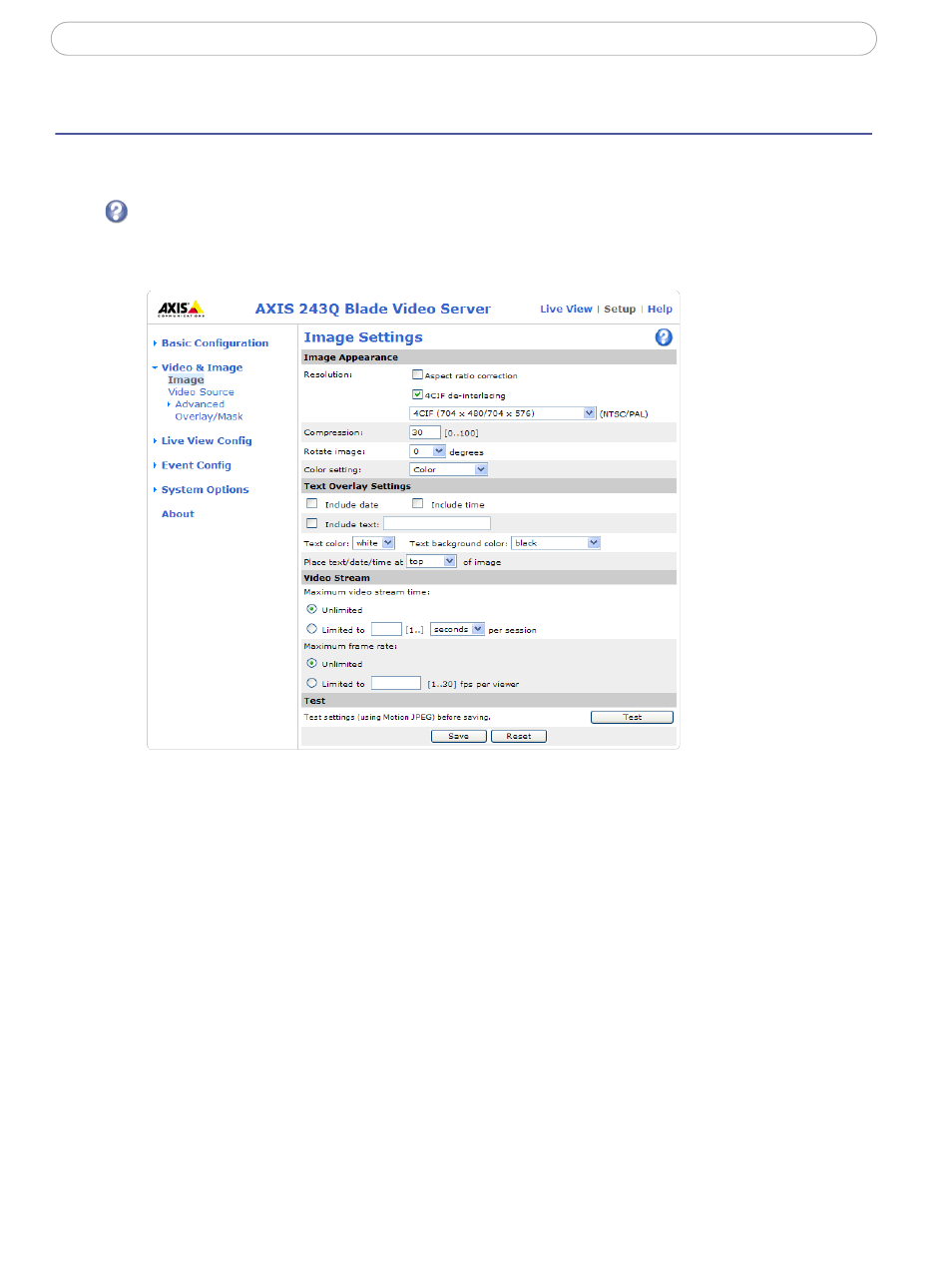This screenshot has height=1261, width=952.
Task: Select Unlimited maximum frame rate
Action: click(312, 663)
